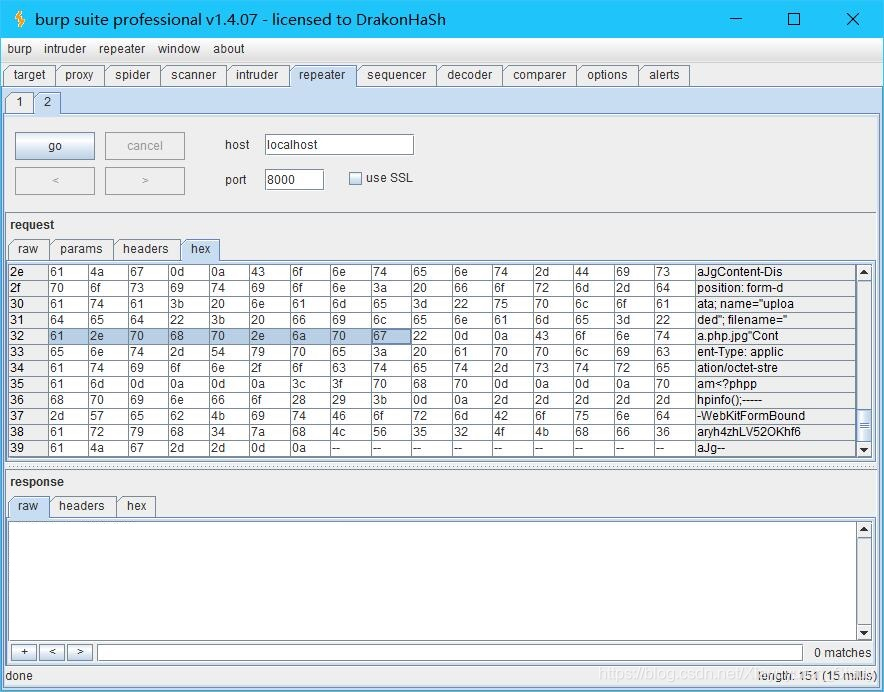Open the about menu
Screen dimensions: 884x692
[228, 49]
